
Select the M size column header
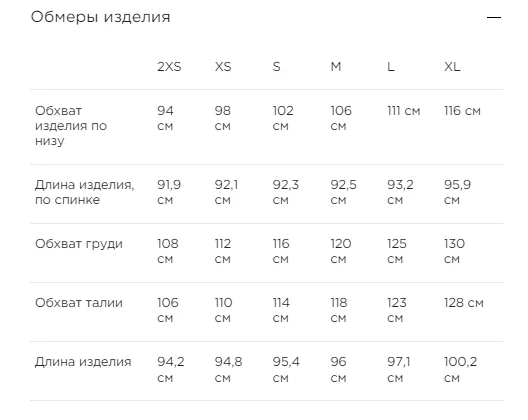tap(336, 67)
